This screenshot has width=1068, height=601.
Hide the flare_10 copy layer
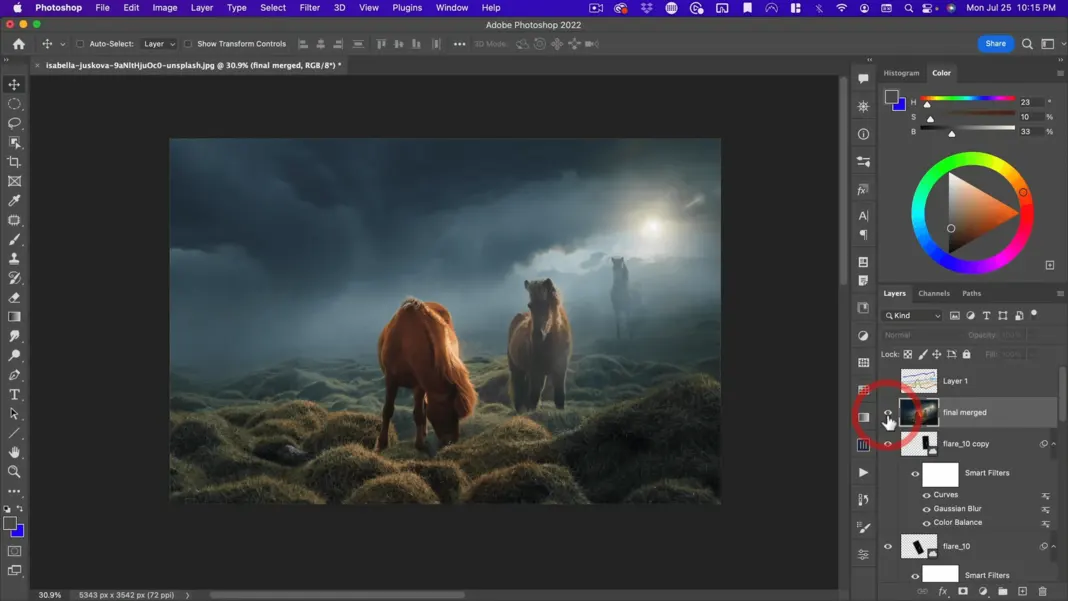887,444
